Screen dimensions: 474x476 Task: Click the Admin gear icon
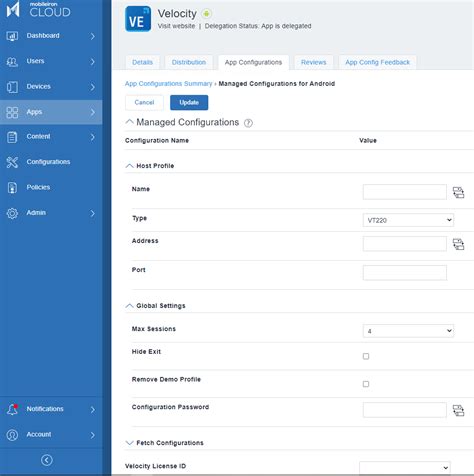click(12, 213)
